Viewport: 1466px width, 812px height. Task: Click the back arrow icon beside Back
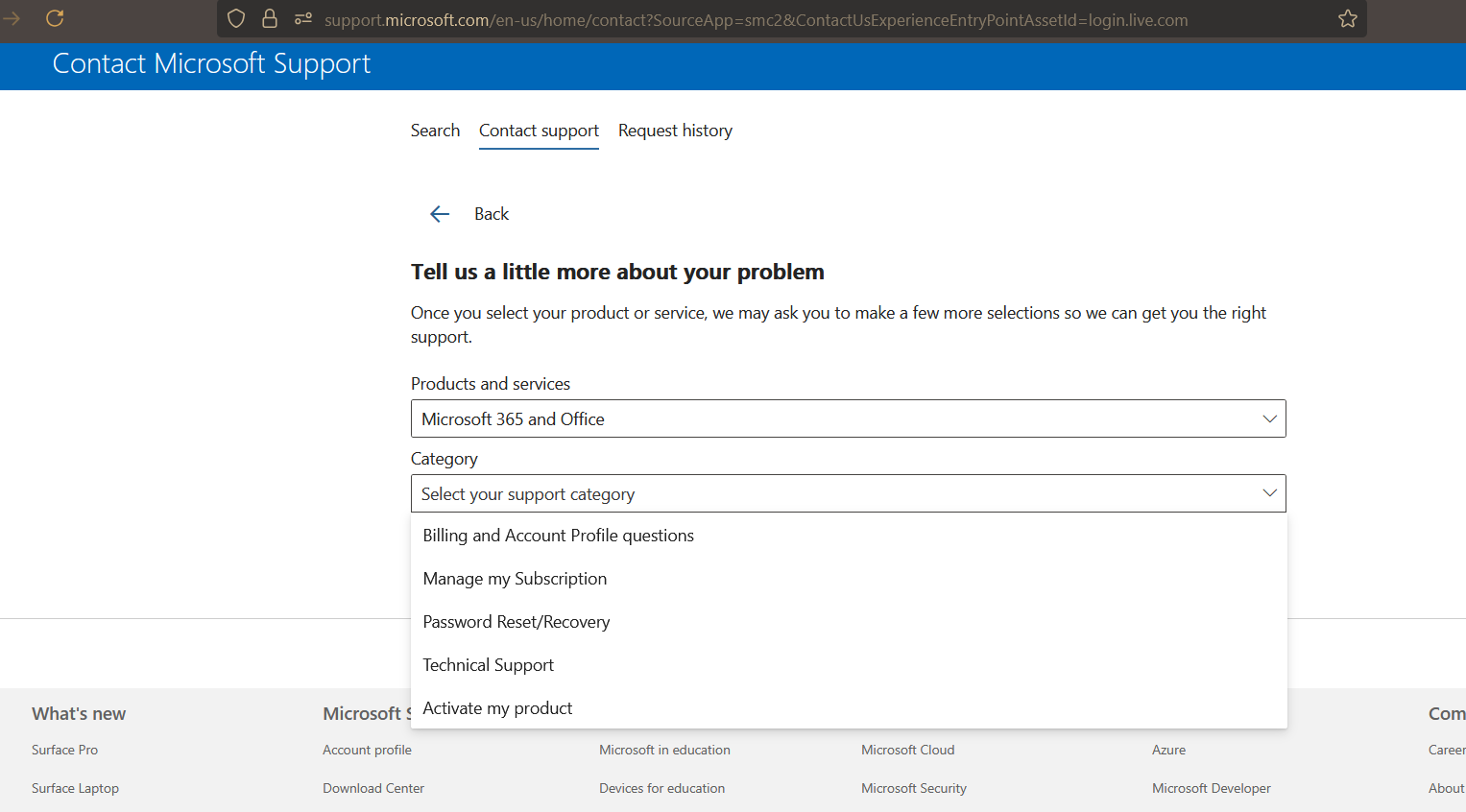click(440, 214)
